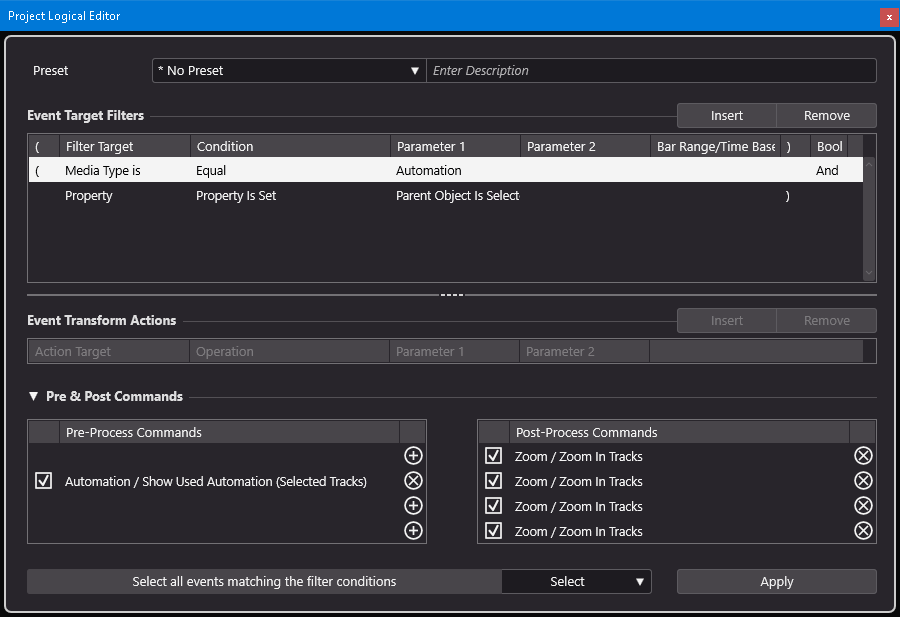This screenshot has height=617, width=900.
Task: Open the Preset dropdown menu
Action: (x=288, y=71)
